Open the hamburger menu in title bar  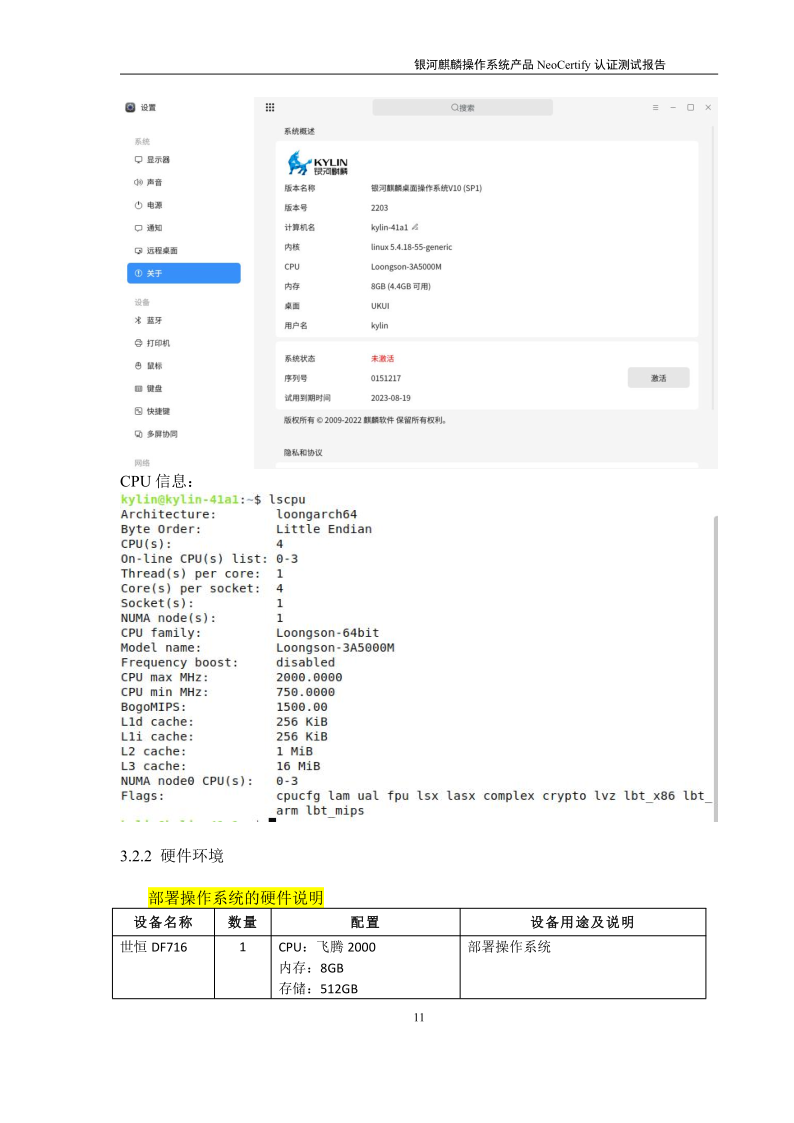655,107
